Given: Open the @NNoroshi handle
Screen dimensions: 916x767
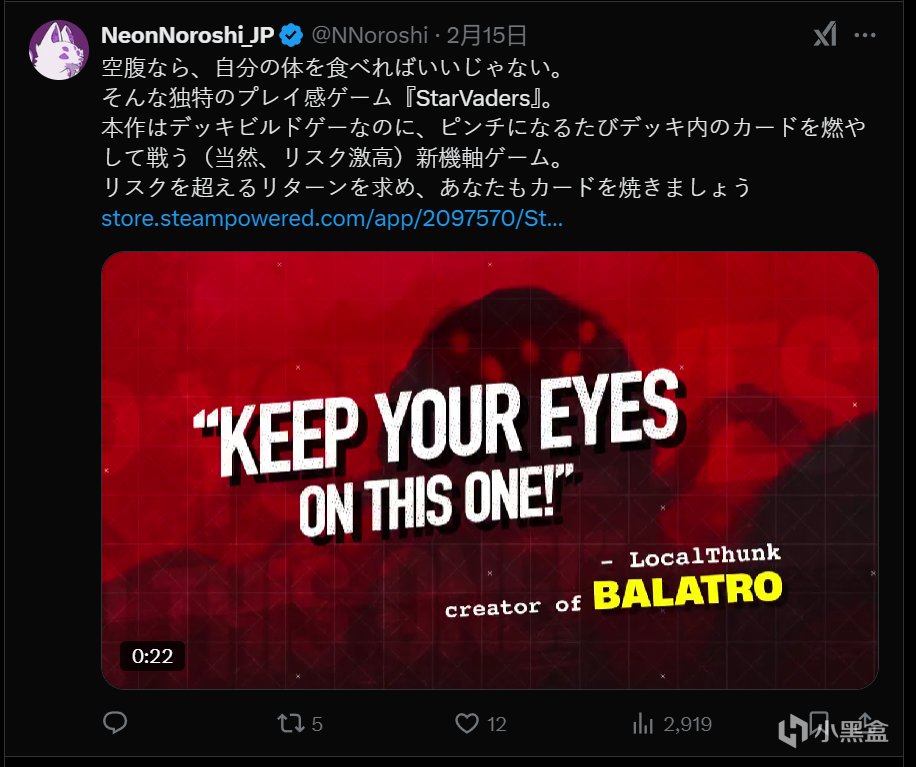Looking at the screenshot, I should (370, 35).
